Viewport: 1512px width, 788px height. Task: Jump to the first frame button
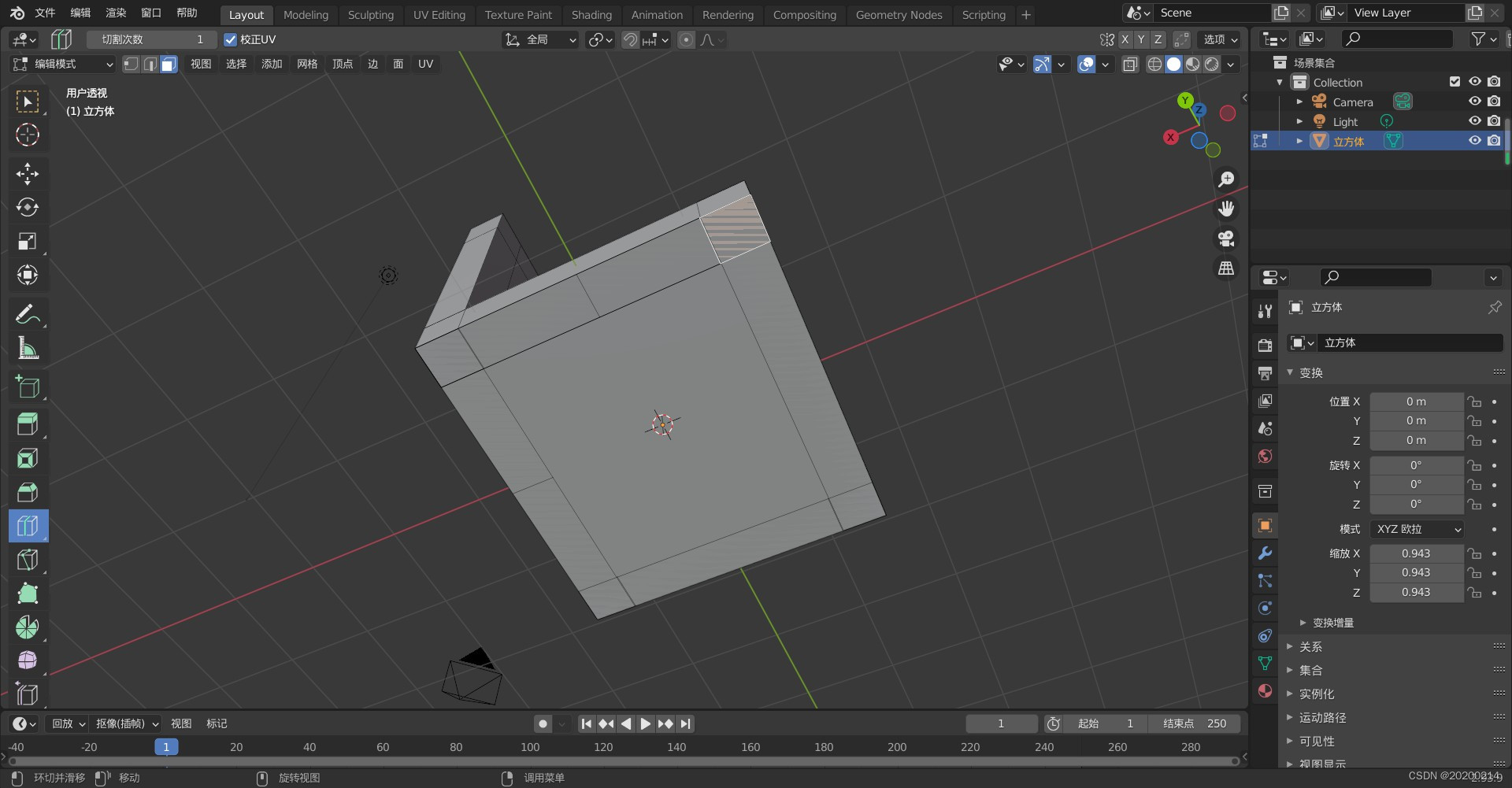click(x=586, y=723)
